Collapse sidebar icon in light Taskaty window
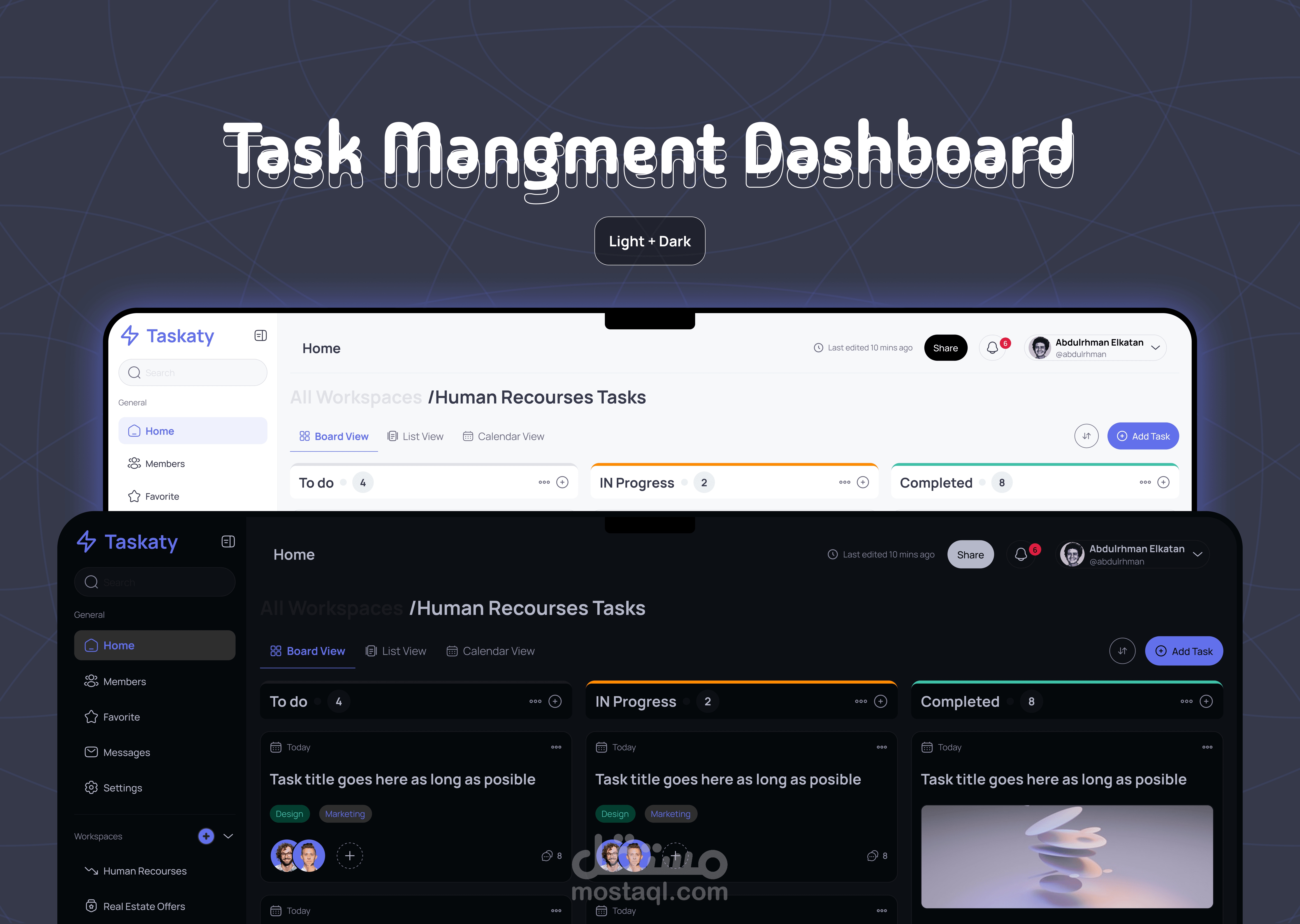 click(260, 336)
